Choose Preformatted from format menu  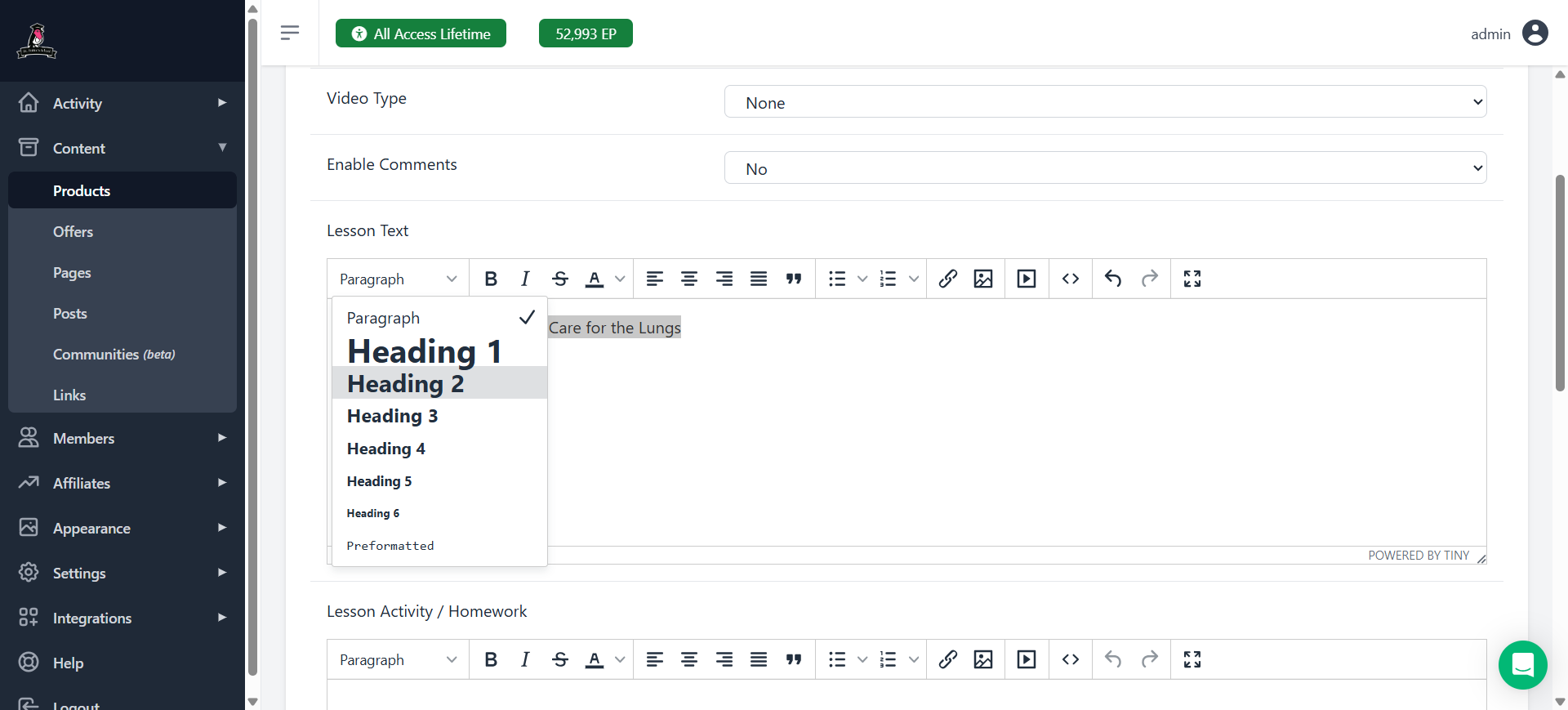pyautogui.click(x=390, y=546)
